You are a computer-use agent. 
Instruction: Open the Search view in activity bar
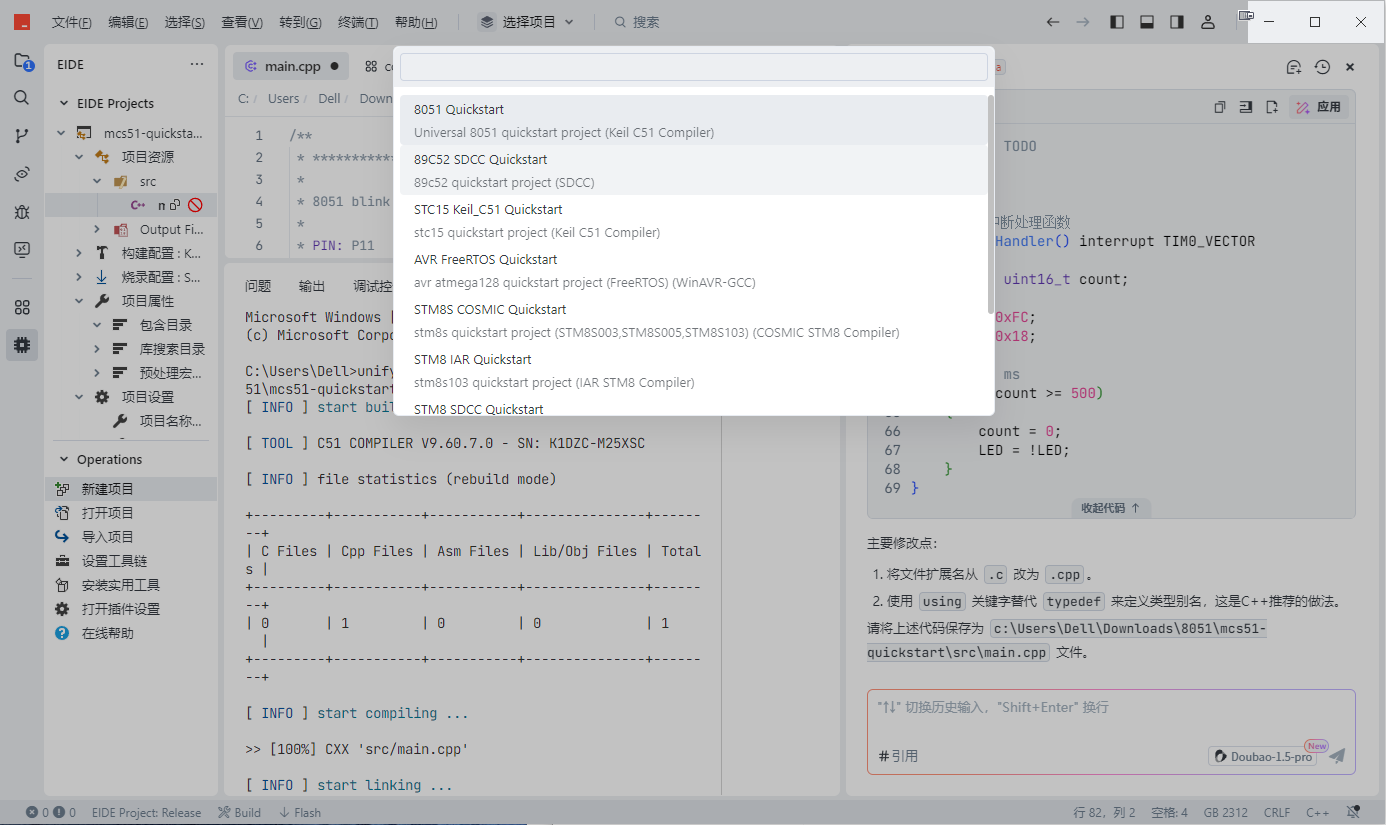click(22, 98)
